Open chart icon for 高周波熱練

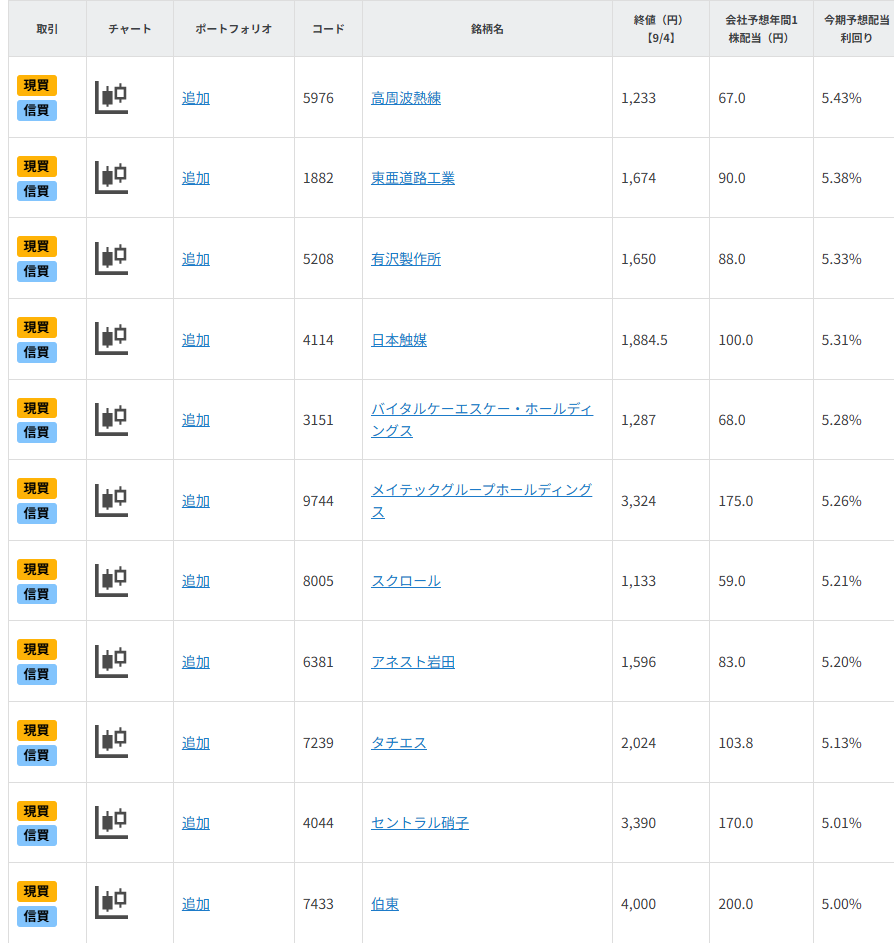click(111, 97)
